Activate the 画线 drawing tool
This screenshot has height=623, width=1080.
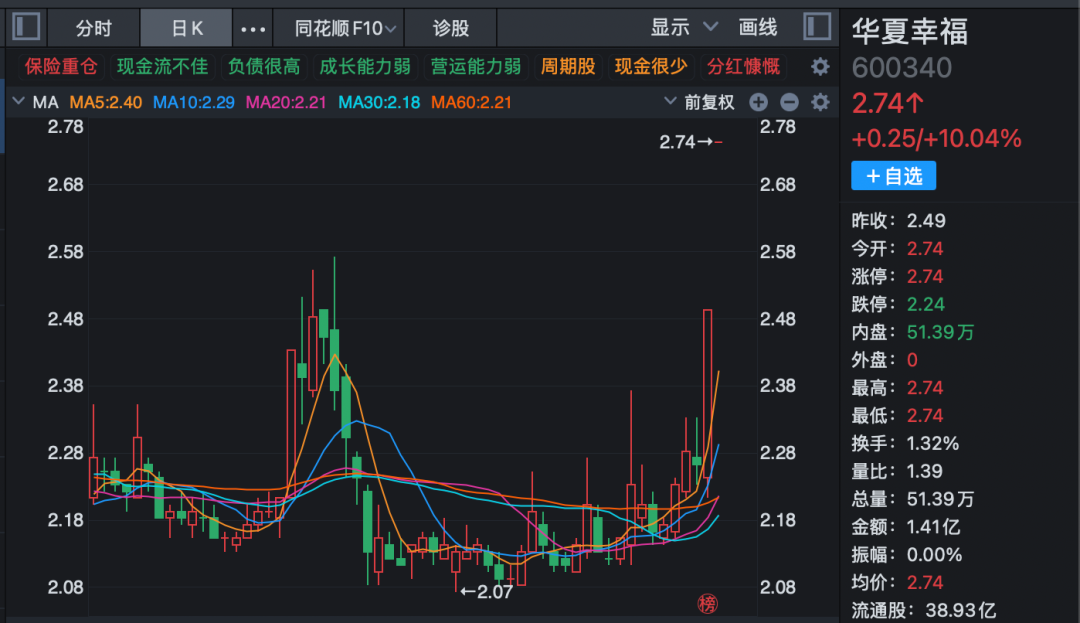758,28
